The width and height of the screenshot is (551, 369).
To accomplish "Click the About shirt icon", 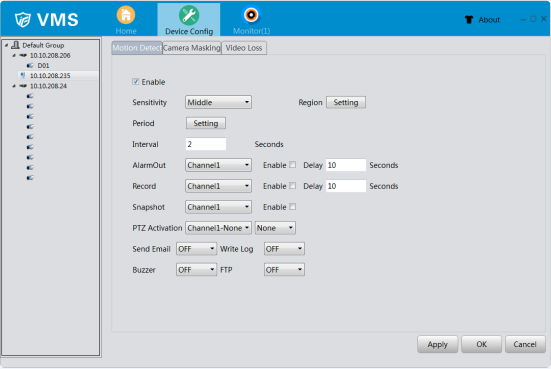I will pos(469,20).
